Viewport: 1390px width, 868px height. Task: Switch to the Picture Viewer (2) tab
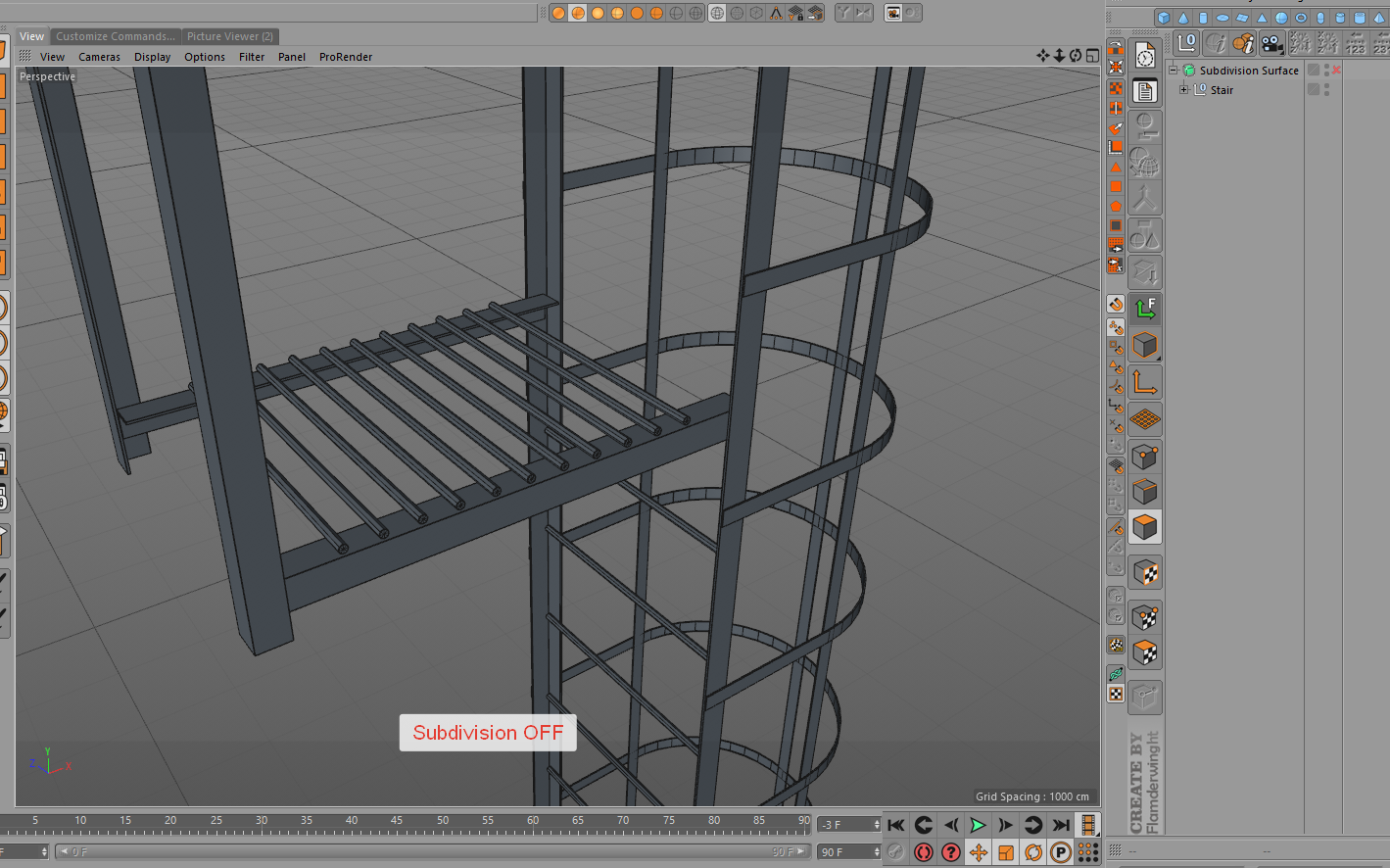pyautogui.click(x=230, y=36)
